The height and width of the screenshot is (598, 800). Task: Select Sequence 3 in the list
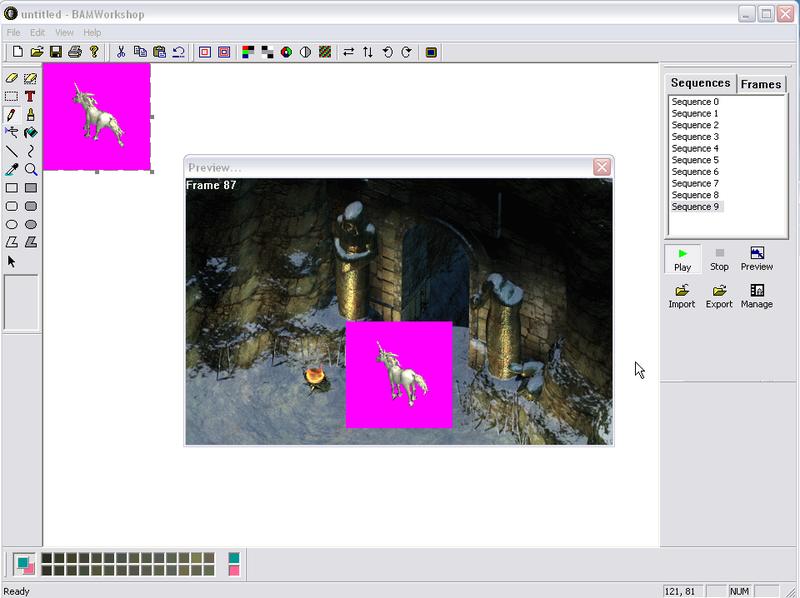point(695,137)
